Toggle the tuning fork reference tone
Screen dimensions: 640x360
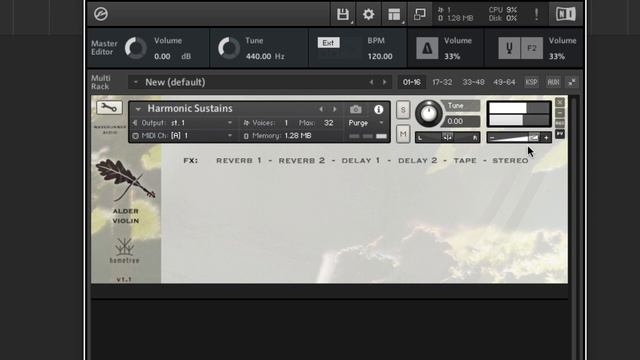coord(509,48)
